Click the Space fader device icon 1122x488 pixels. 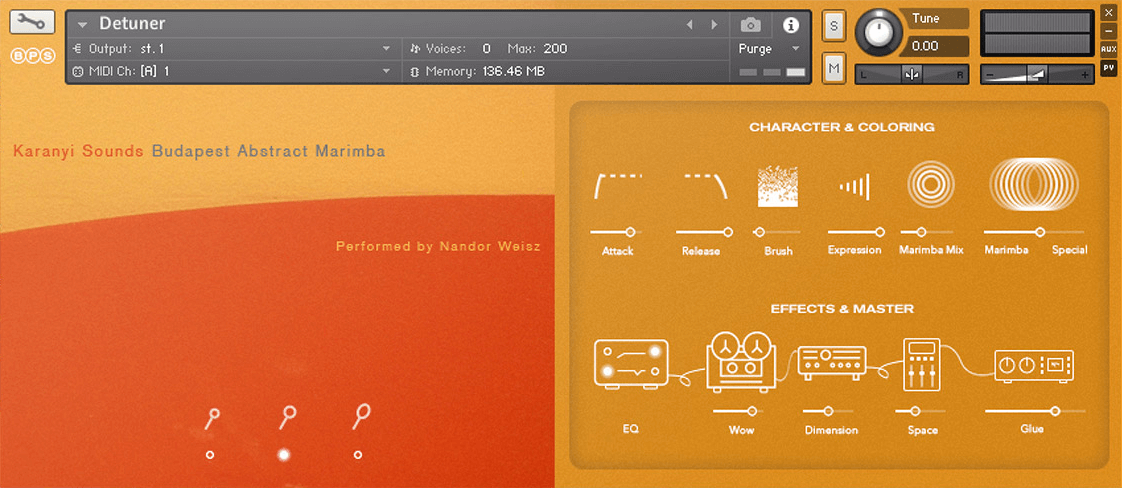click(922, 364)
